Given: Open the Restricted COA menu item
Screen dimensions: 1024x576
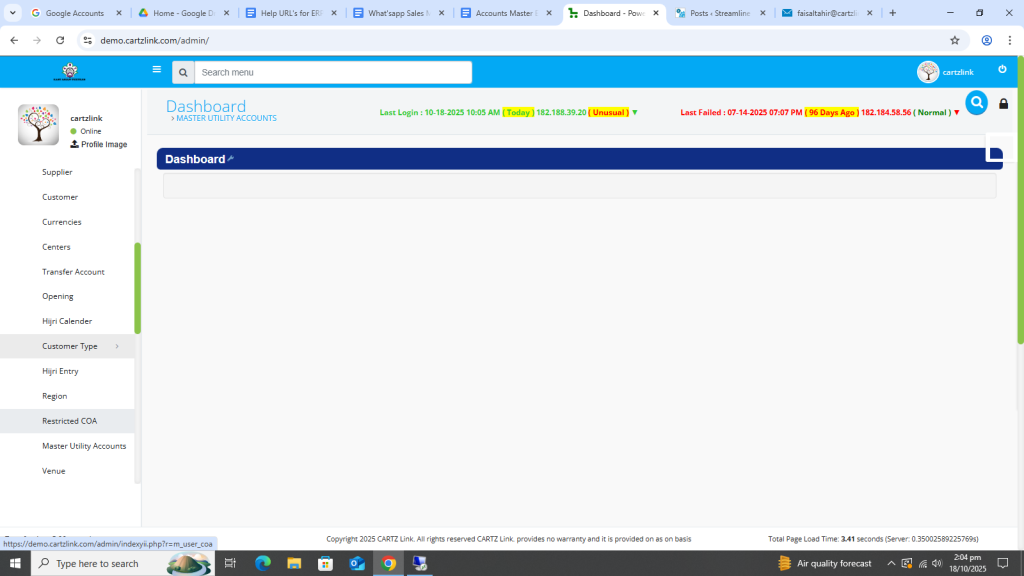Looking at the screenshot, I should [x=69, y=421].
